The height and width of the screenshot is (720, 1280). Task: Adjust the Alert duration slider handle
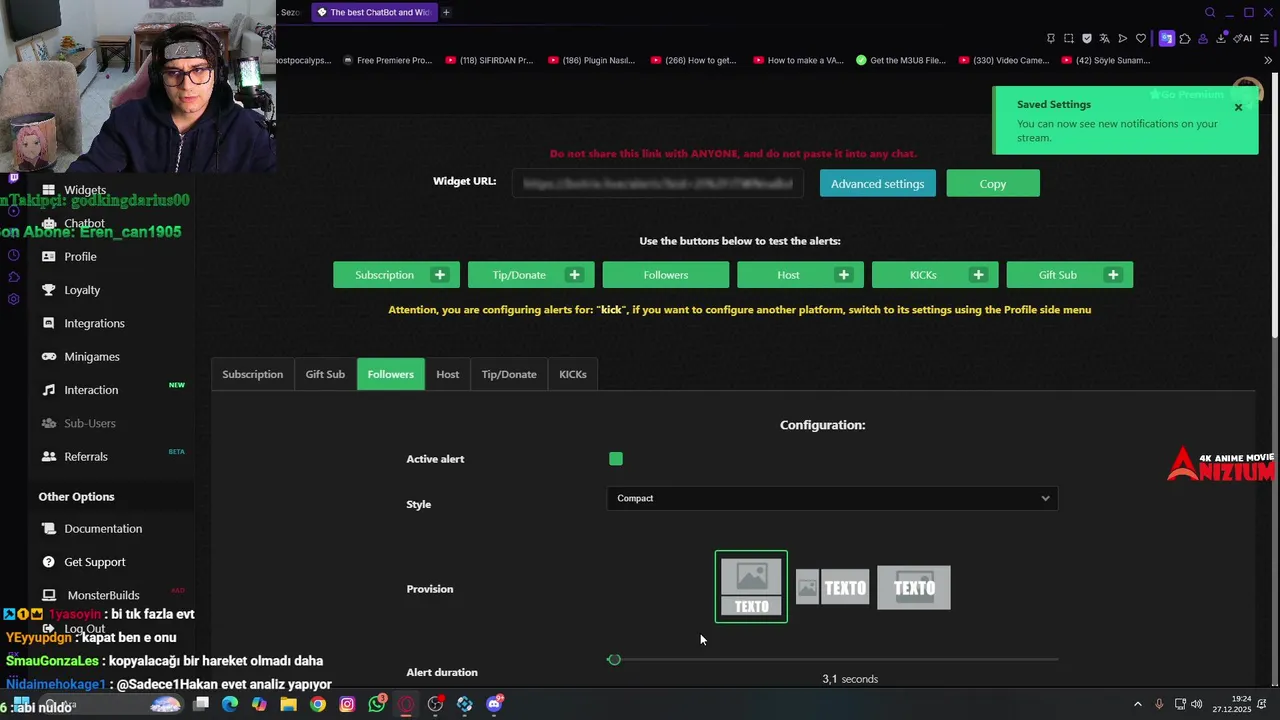614,660
